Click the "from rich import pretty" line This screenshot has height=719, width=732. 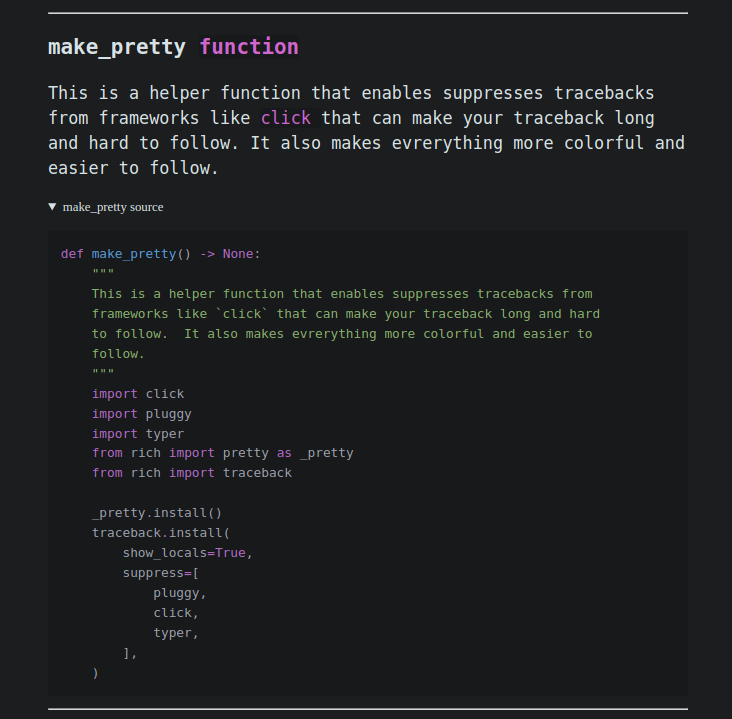pyautogui.click(x=222, y=453)
